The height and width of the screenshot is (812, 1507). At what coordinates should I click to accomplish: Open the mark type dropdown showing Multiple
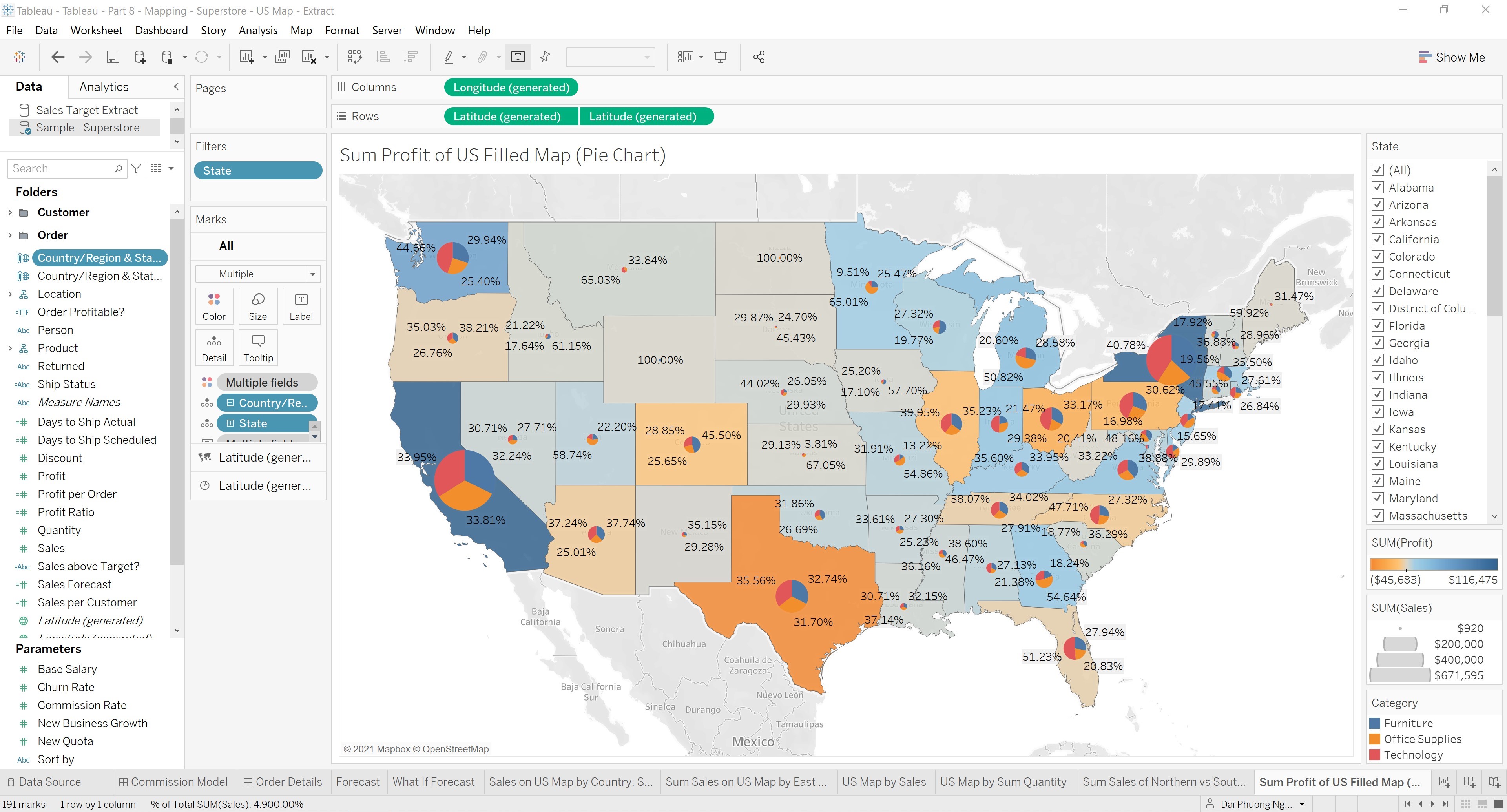coord(257,273)
